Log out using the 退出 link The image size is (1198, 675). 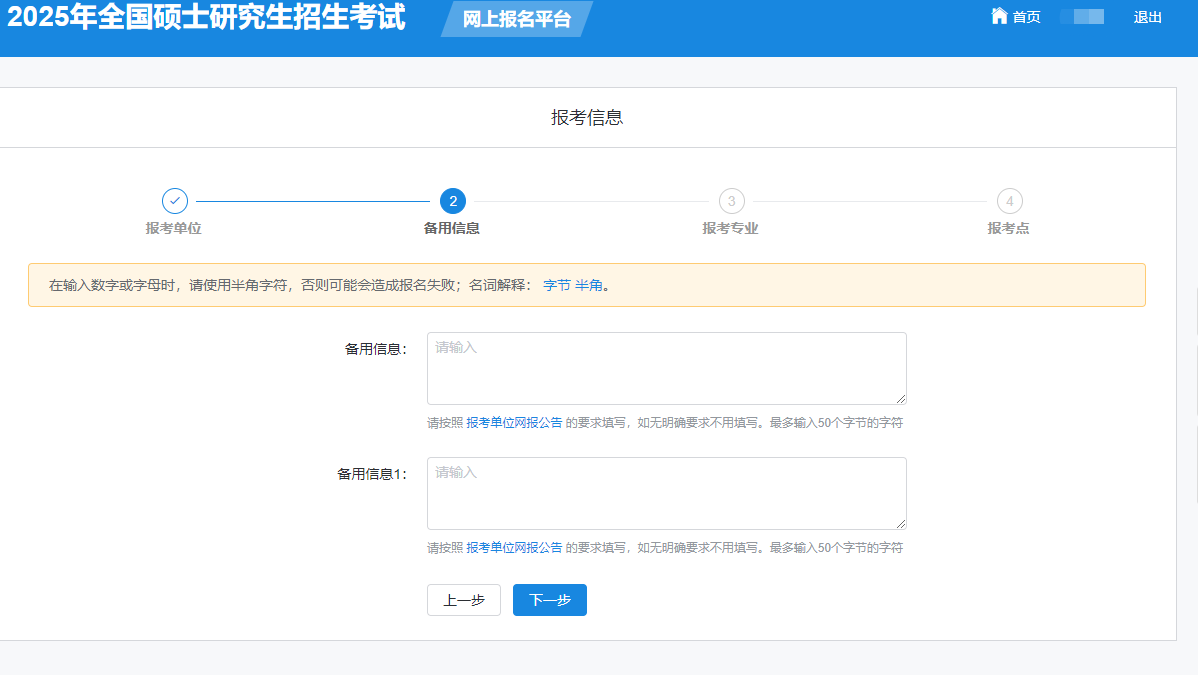tap(1147, 17)
